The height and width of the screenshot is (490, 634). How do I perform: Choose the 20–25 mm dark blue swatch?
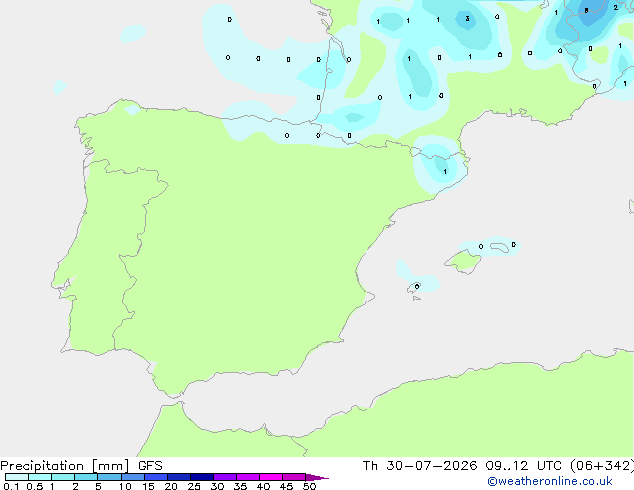pyautogui.click(x=179, y=477)
